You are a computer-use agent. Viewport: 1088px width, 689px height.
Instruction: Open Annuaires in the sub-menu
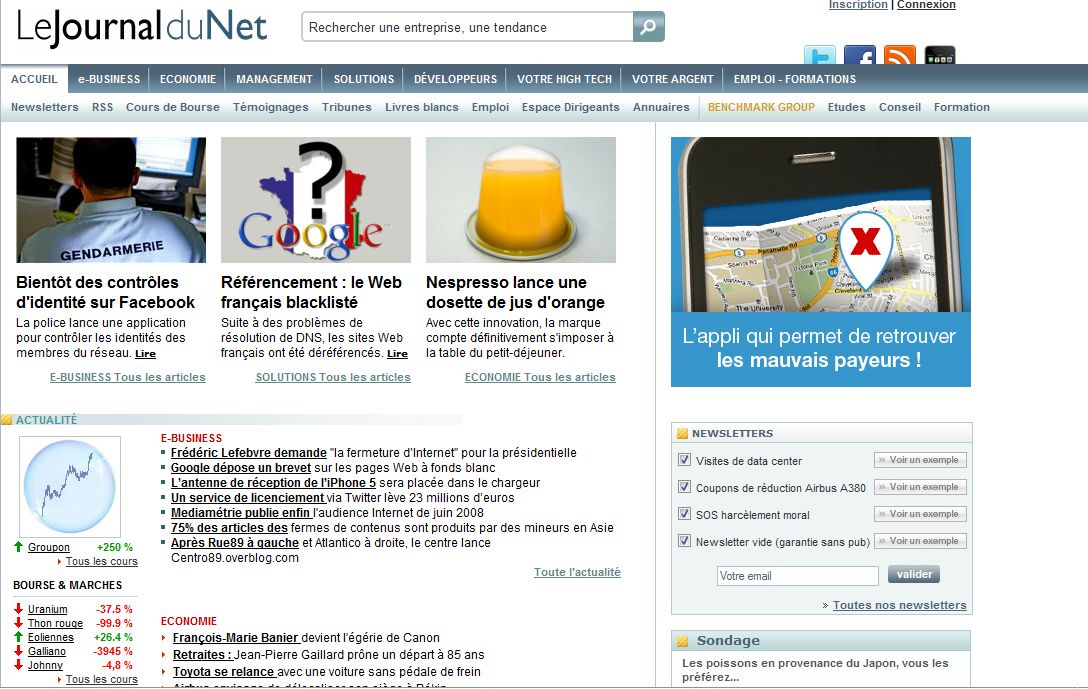(661, 107)
